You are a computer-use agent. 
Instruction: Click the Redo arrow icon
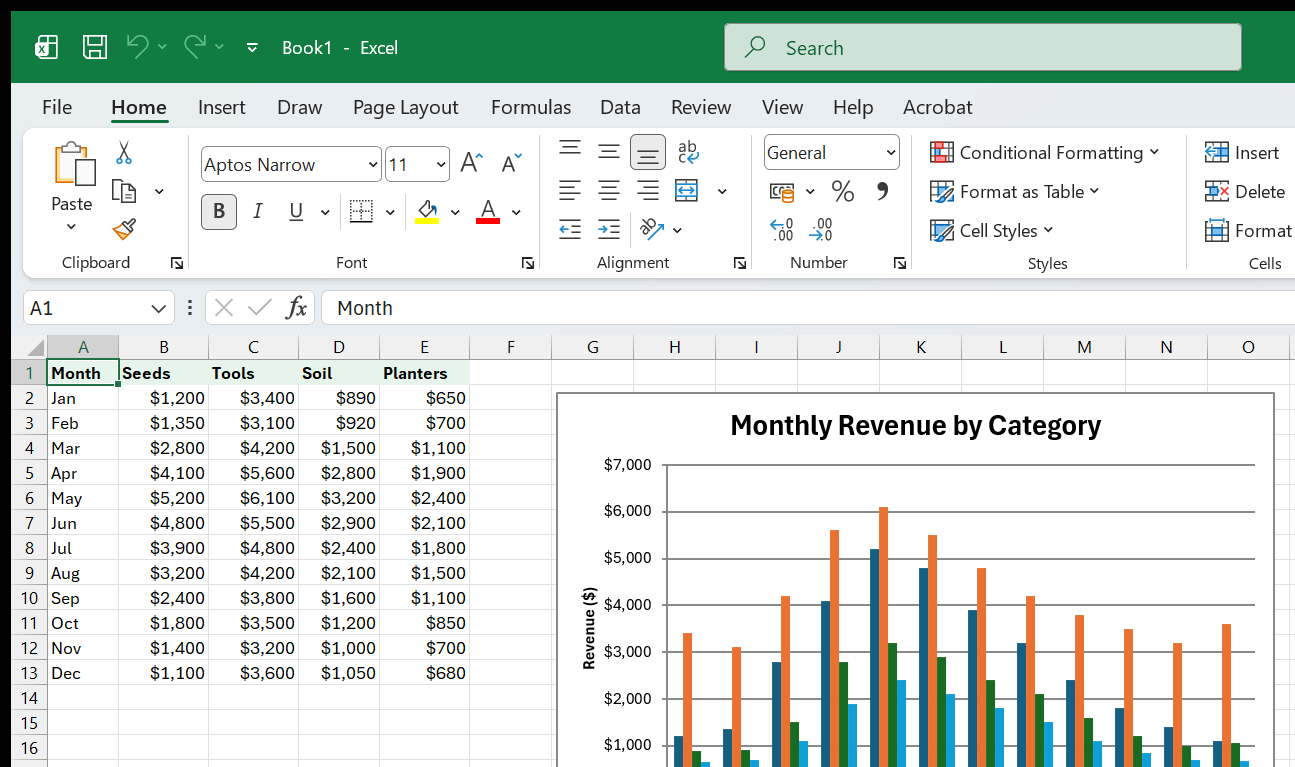(195, 46)
